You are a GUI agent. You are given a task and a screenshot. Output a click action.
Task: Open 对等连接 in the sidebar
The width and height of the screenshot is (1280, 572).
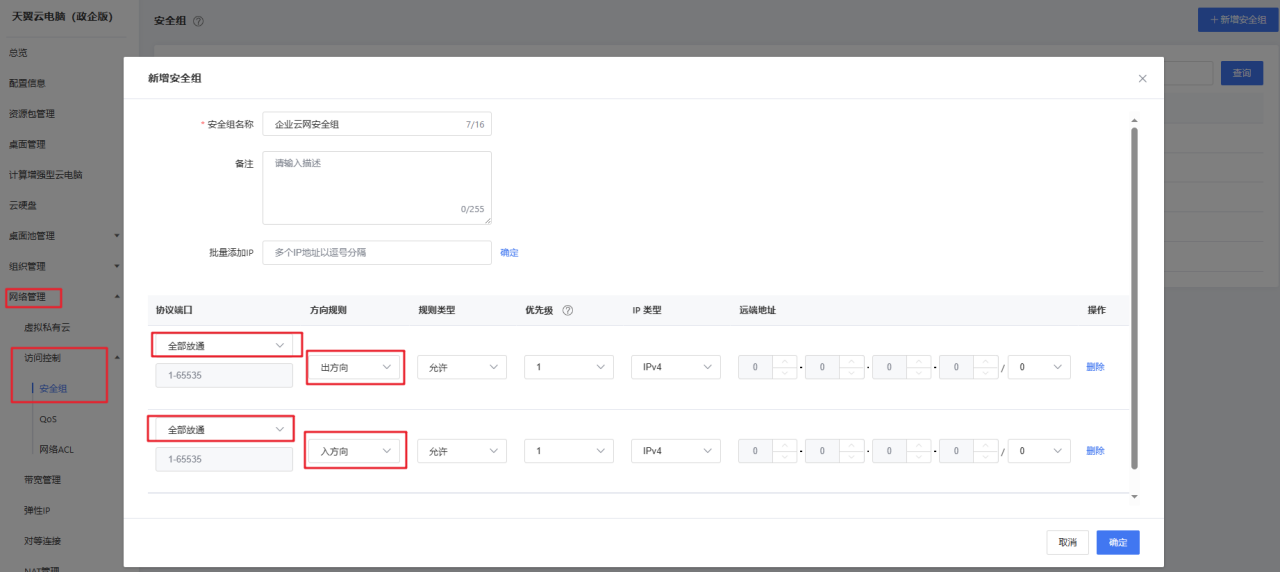[42, 541]
